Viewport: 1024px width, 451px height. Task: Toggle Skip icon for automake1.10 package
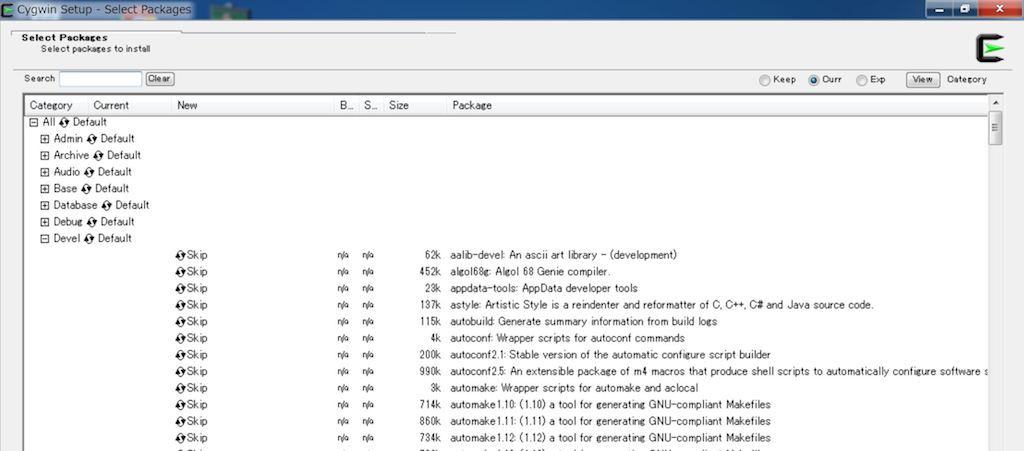coord(180,405)
